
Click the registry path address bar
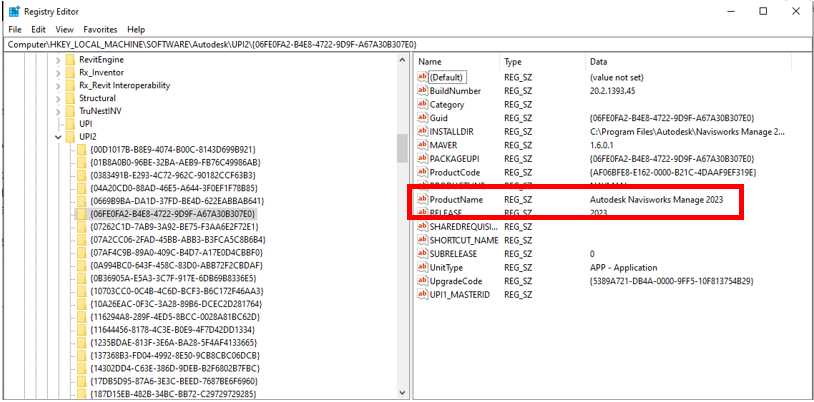pyautogui.click(x=406, y=45)
